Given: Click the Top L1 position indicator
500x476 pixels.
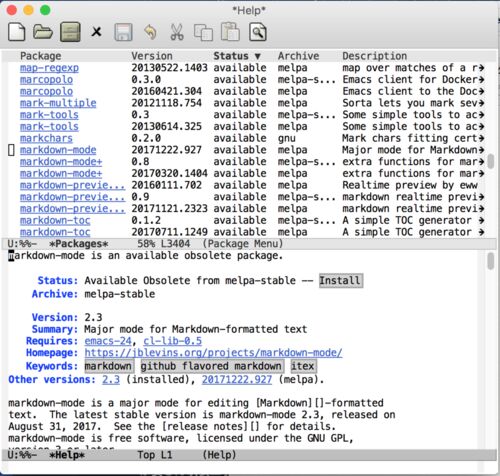Looking at the screenshot, I should [x=155, y=455].
